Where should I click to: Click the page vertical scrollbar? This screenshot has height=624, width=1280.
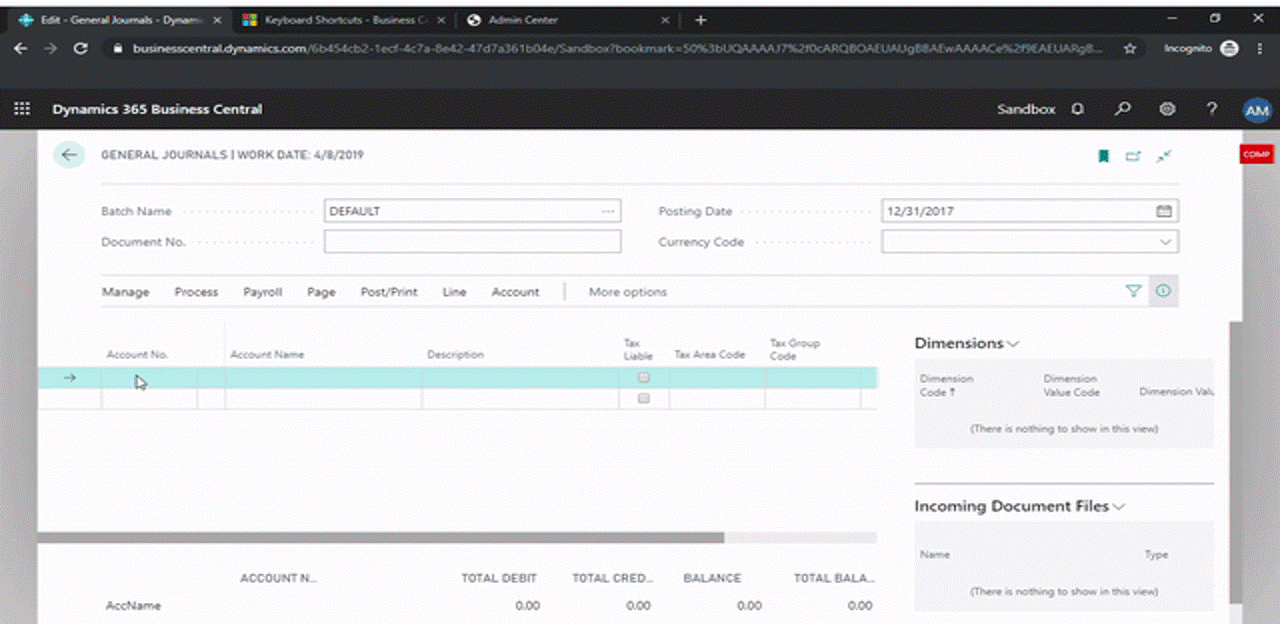1236,460
